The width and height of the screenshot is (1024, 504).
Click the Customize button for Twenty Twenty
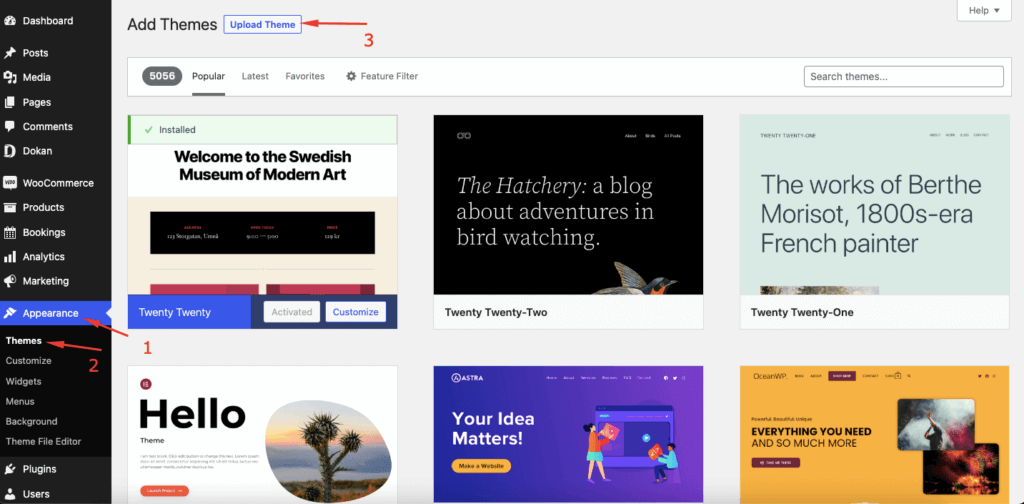click(x=356, y=312)
